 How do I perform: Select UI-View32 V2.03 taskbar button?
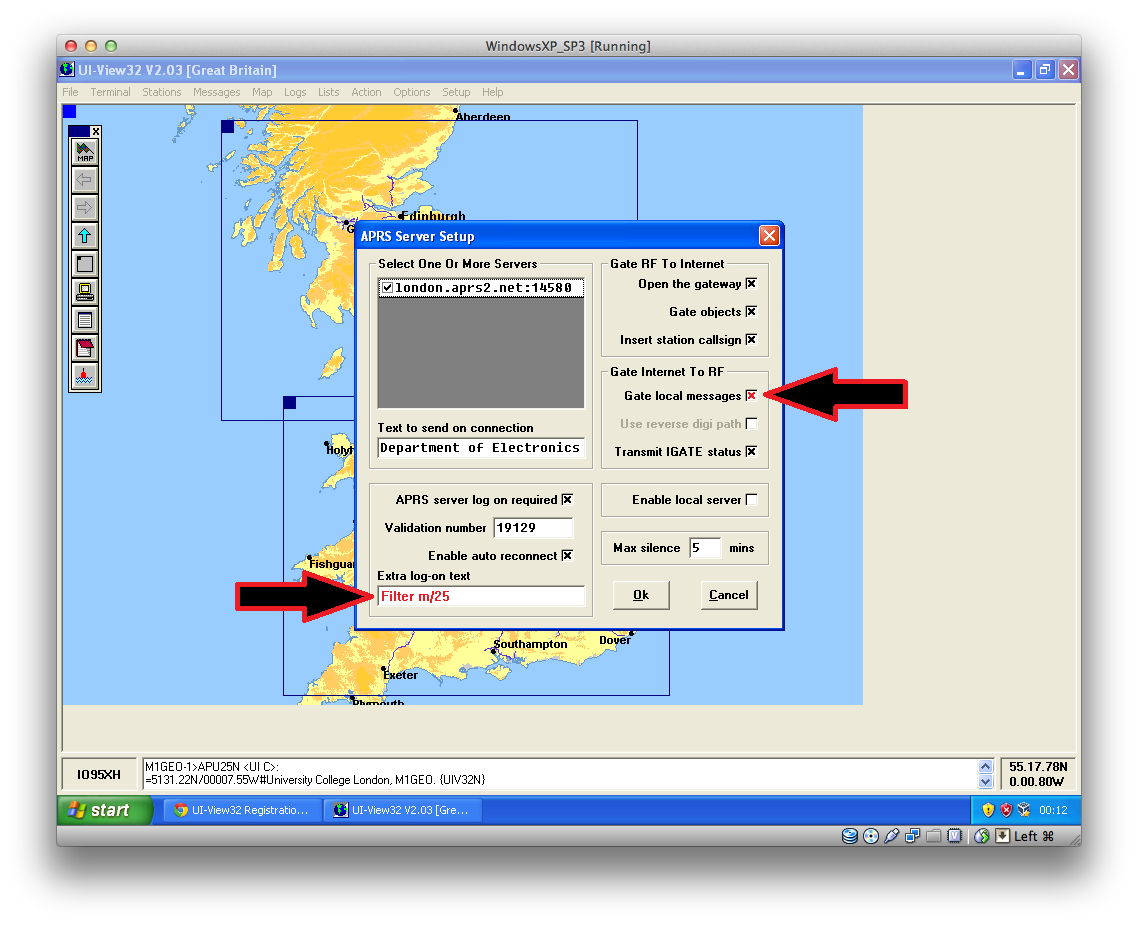402,810
